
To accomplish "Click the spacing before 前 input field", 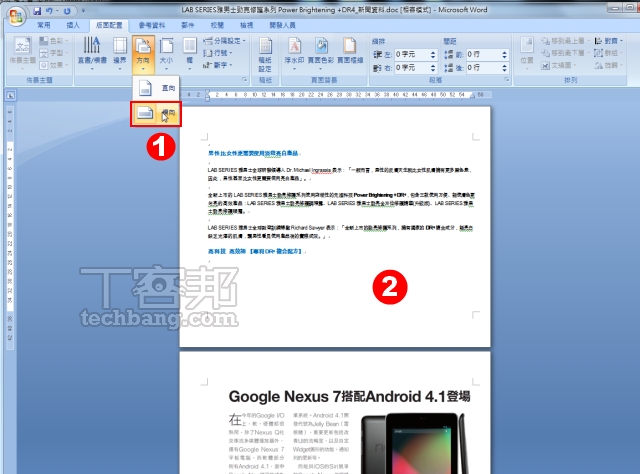I will [x=483, y=54].
